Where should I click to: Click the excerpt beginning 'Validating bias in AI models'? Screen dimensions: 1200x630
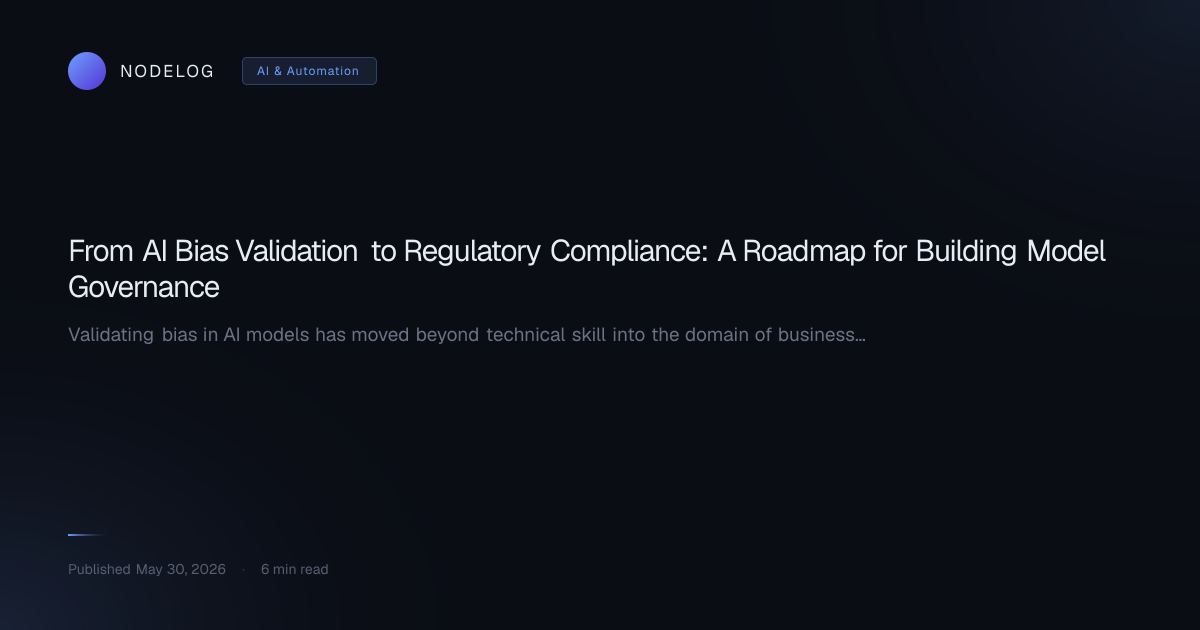point(467,334)
